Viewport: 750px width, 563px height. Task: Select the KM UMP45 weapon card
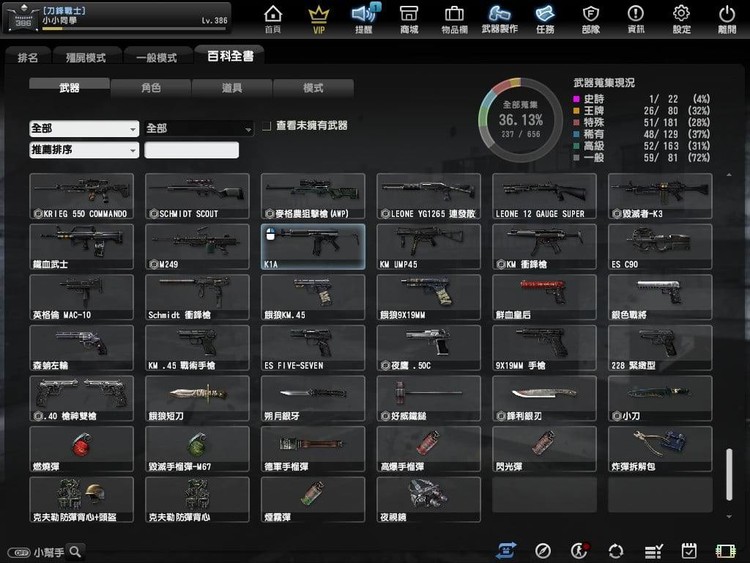(429, 247)
